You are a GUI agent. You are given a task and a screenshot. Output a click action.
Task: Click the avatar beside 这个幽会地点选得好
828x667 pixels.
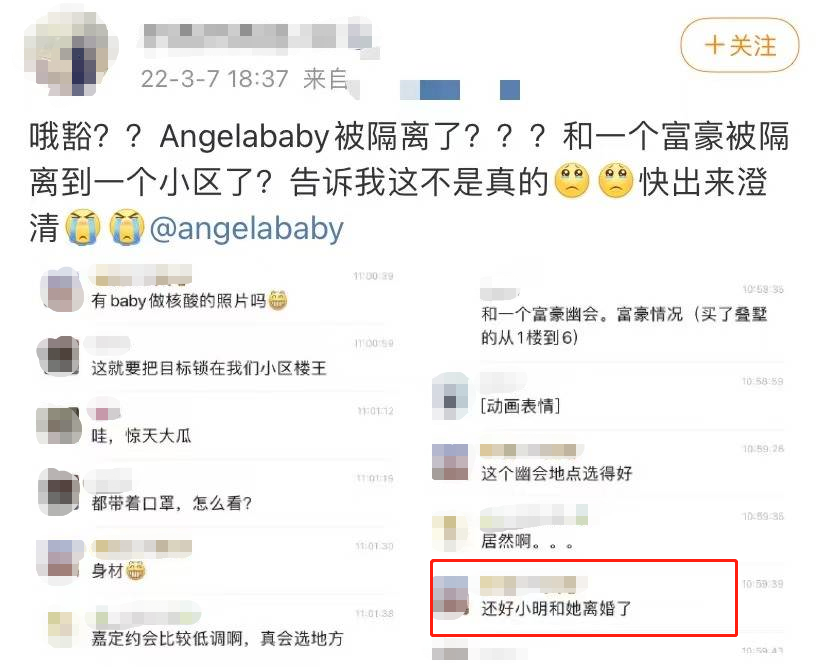click(450, 462)
